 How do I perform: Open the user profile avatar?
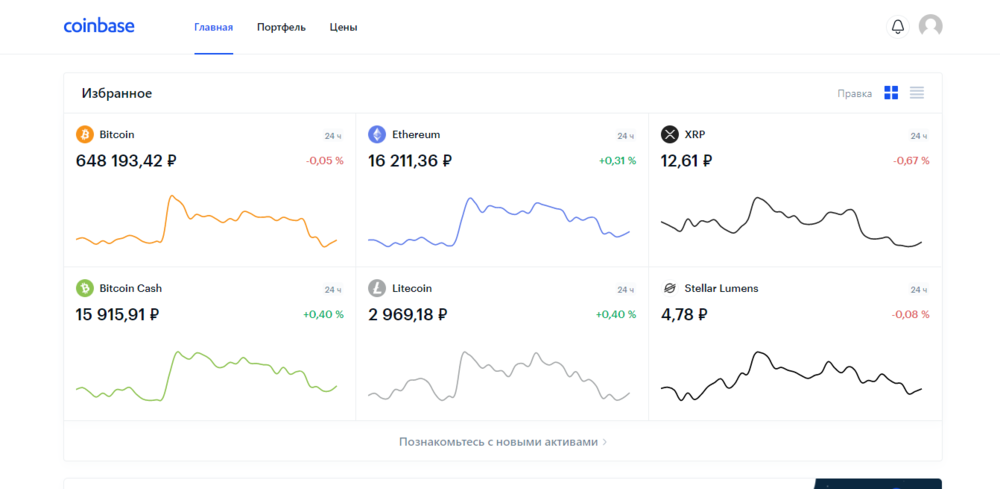[930, 26]
